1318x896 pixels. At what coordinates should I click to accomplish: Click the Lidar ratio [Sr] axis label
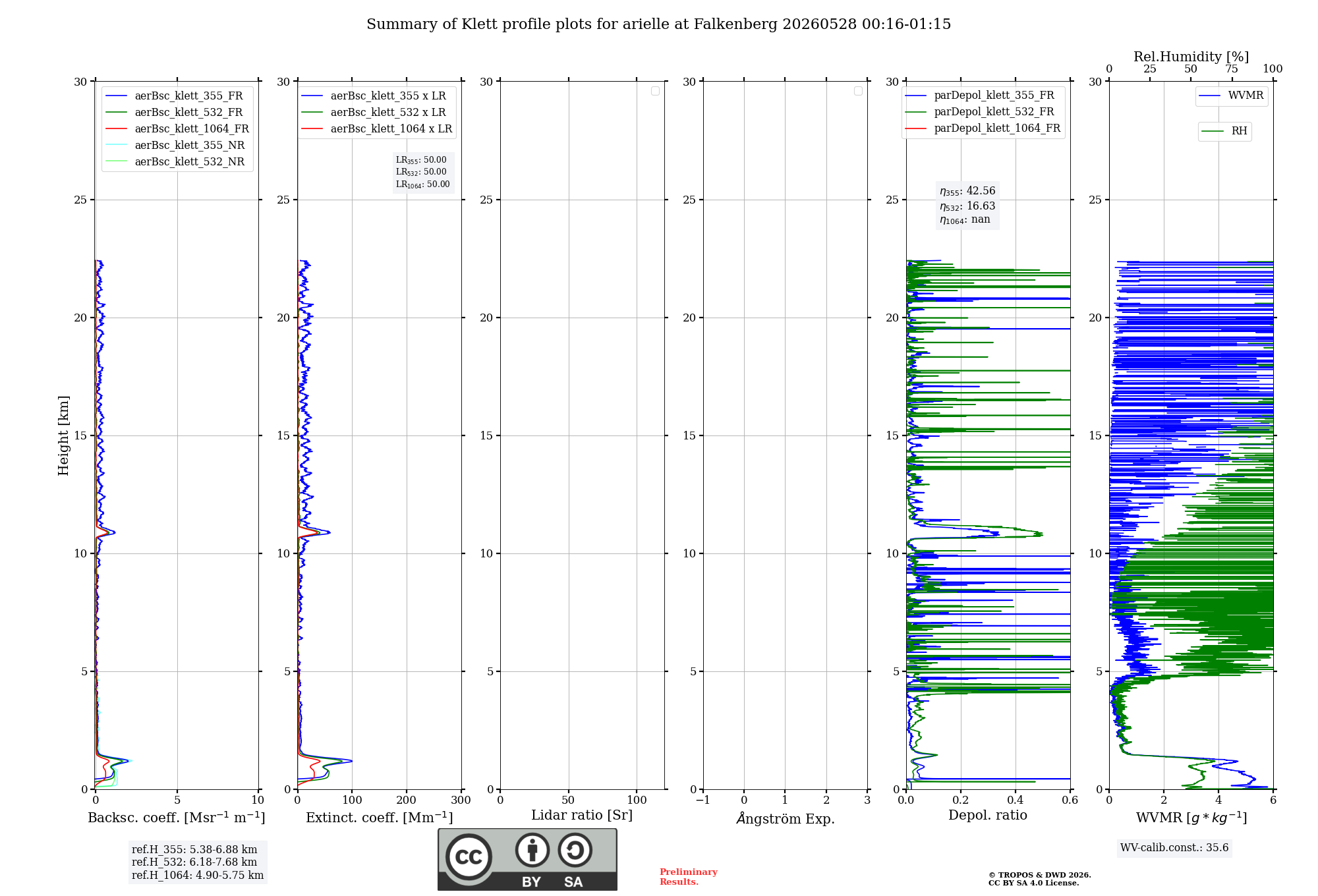point(582,816)
